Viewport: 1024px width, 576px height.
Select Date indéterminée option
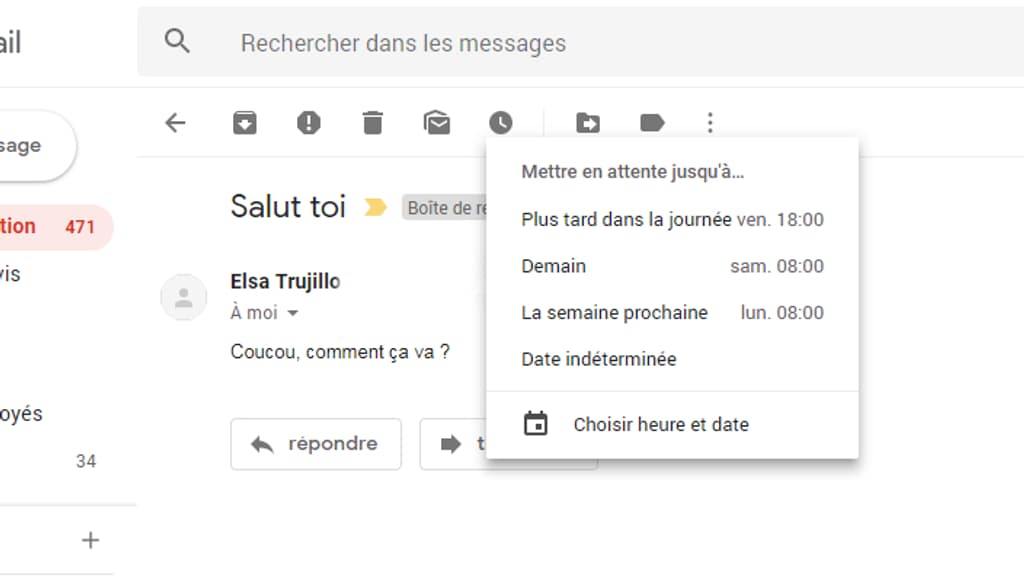599,359
